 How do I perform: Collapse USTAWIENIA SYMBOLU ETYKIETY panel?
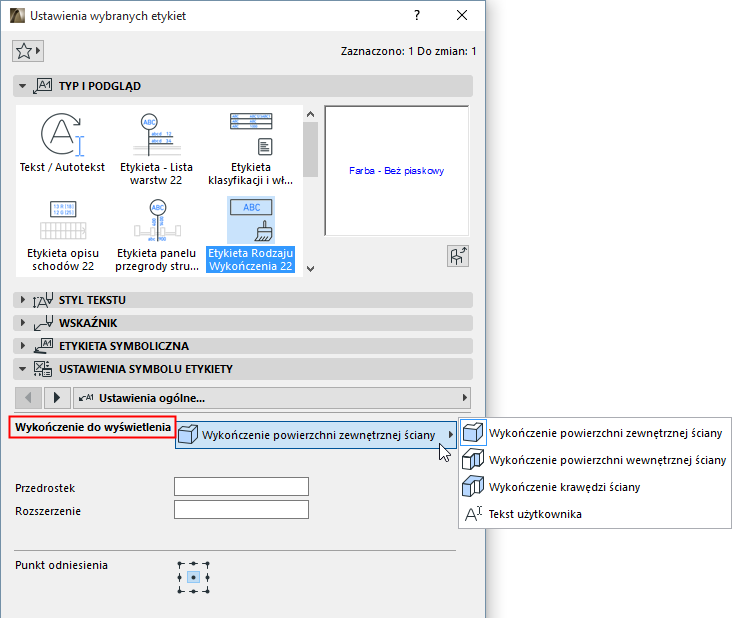(22, 369)
